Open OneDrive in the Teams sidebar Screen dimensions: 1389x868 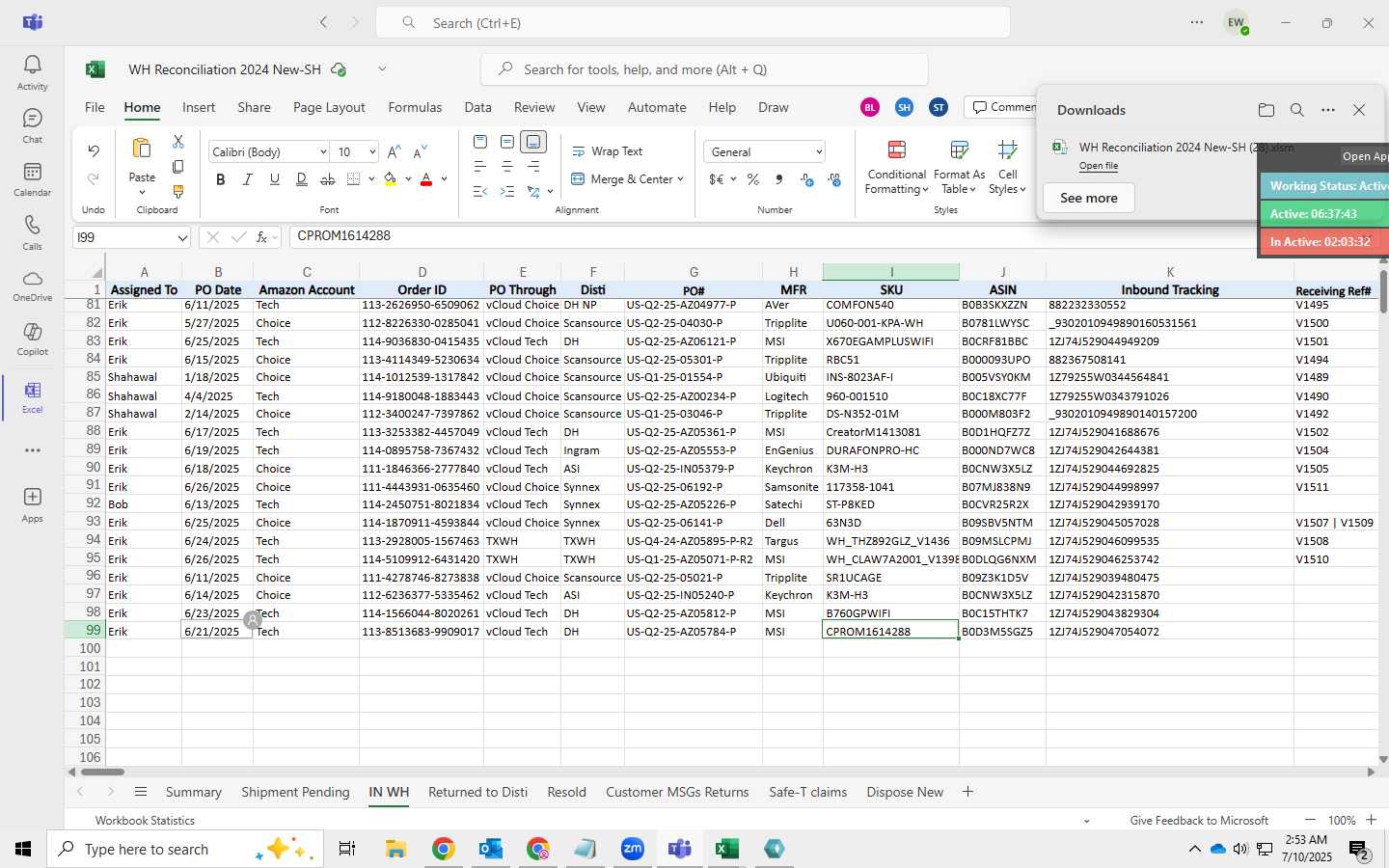click(32, 285)
